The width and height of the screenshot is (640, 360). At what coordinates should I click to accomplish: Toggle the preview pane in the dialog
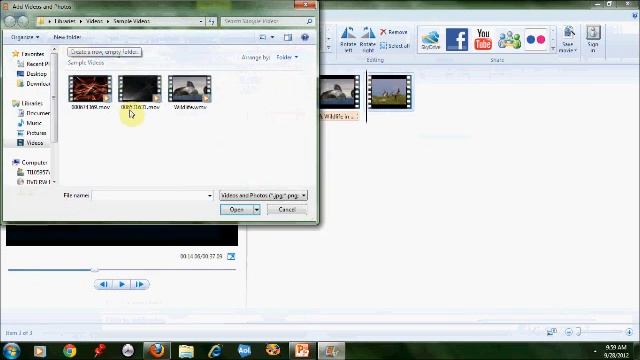[288, 37]
